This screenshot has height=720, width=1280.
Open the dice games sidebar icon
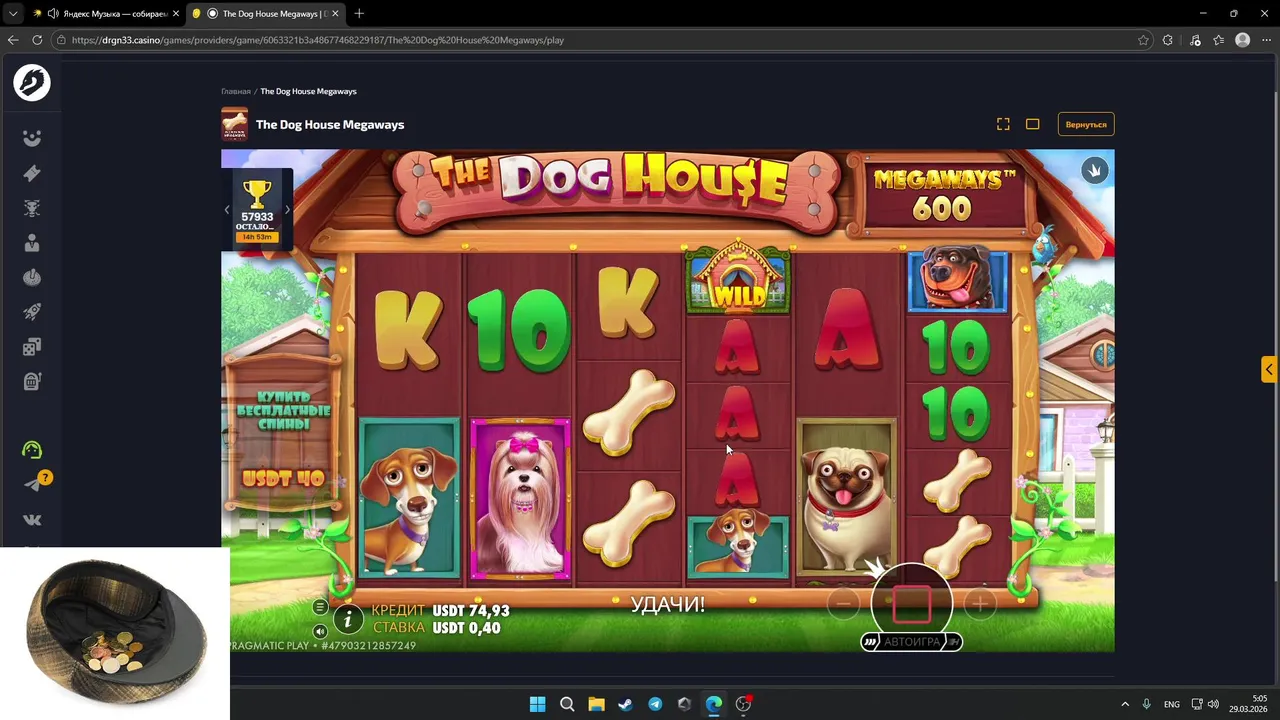(32, 347)
